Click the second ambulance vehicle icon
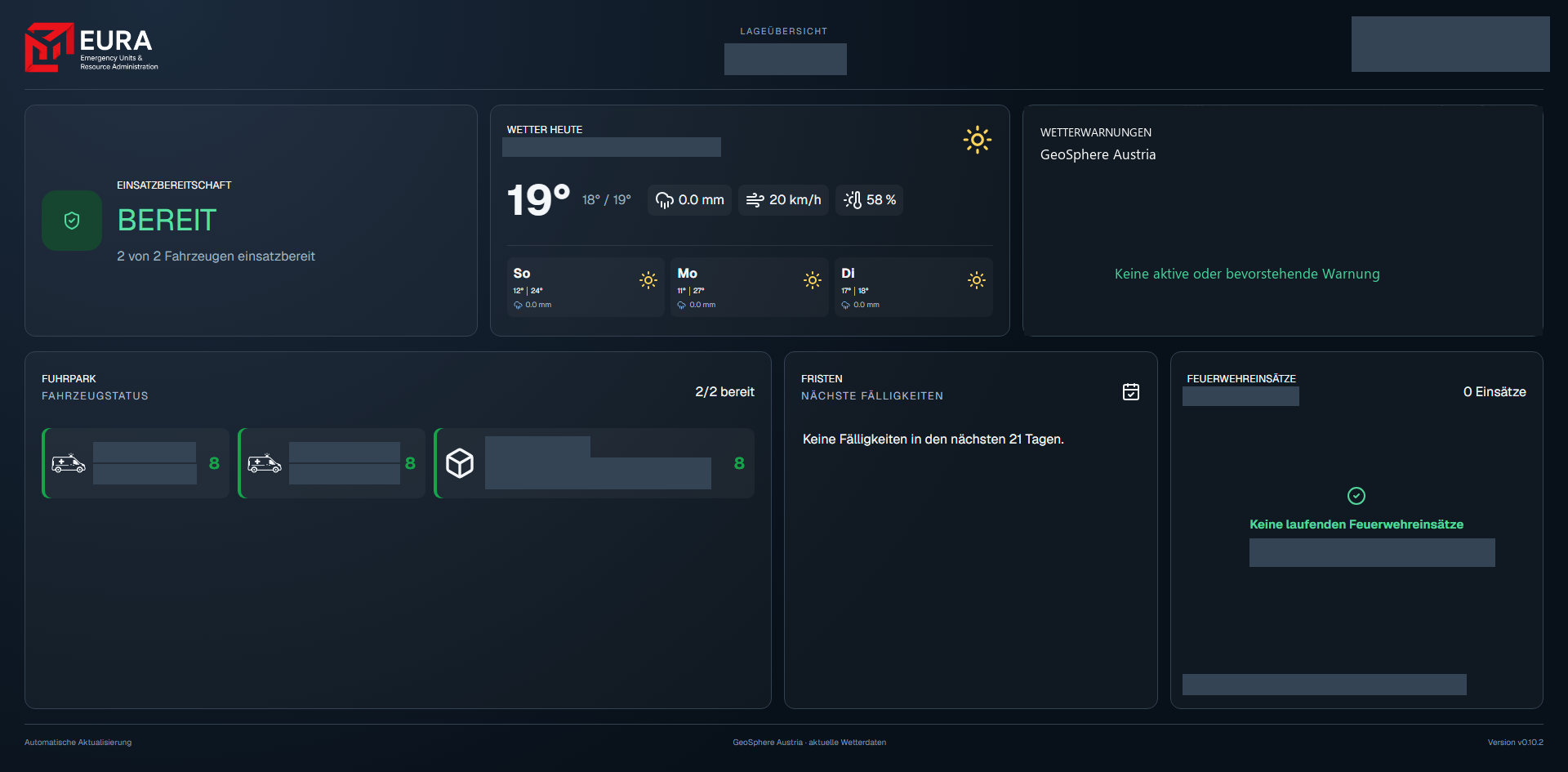The width and height of the screenshot is (1568, 772). click(265, 463)
